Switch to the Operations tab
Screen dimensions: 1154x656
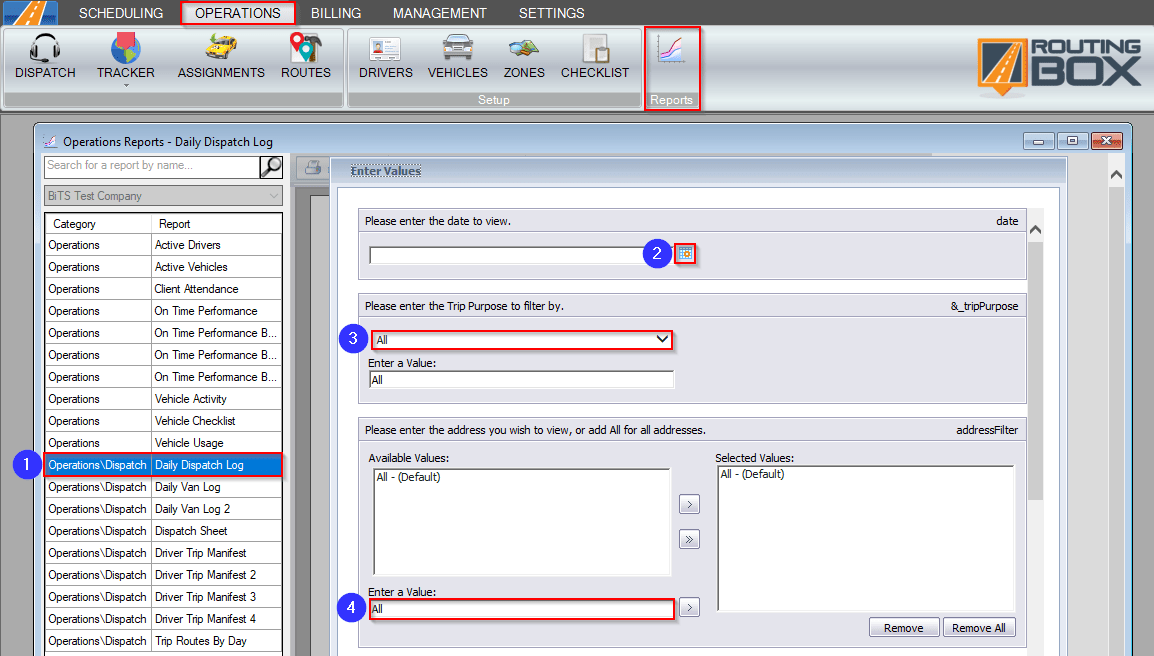point(238,13)
